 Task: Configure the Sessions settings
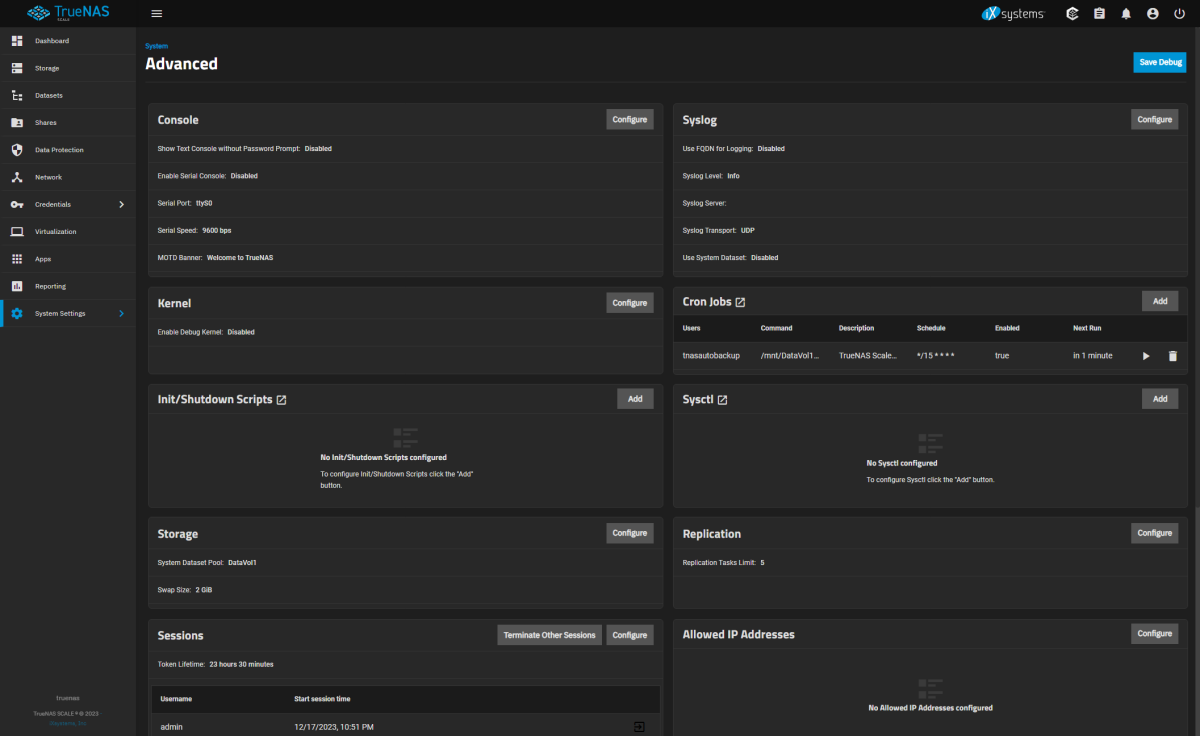(x=630, y=635)
